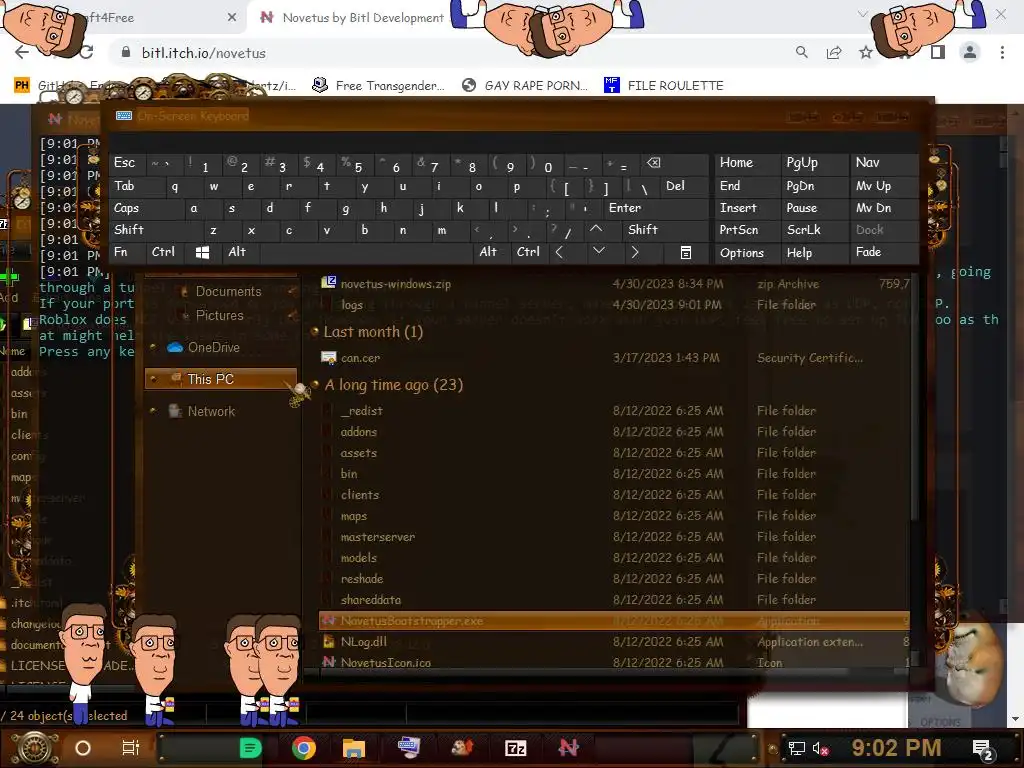Tap the backspace key icon on the On-Screen Keyboard
1024x768 pixels.
(x=653, y=163)
